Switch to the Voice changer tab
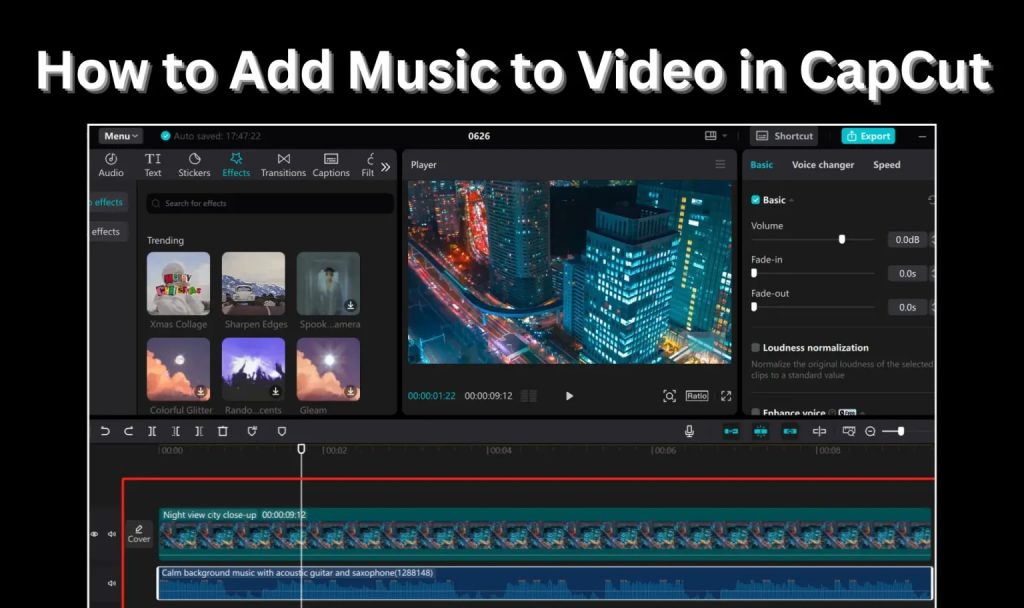This screenshot has height=608, width=1024. (822, 165)
